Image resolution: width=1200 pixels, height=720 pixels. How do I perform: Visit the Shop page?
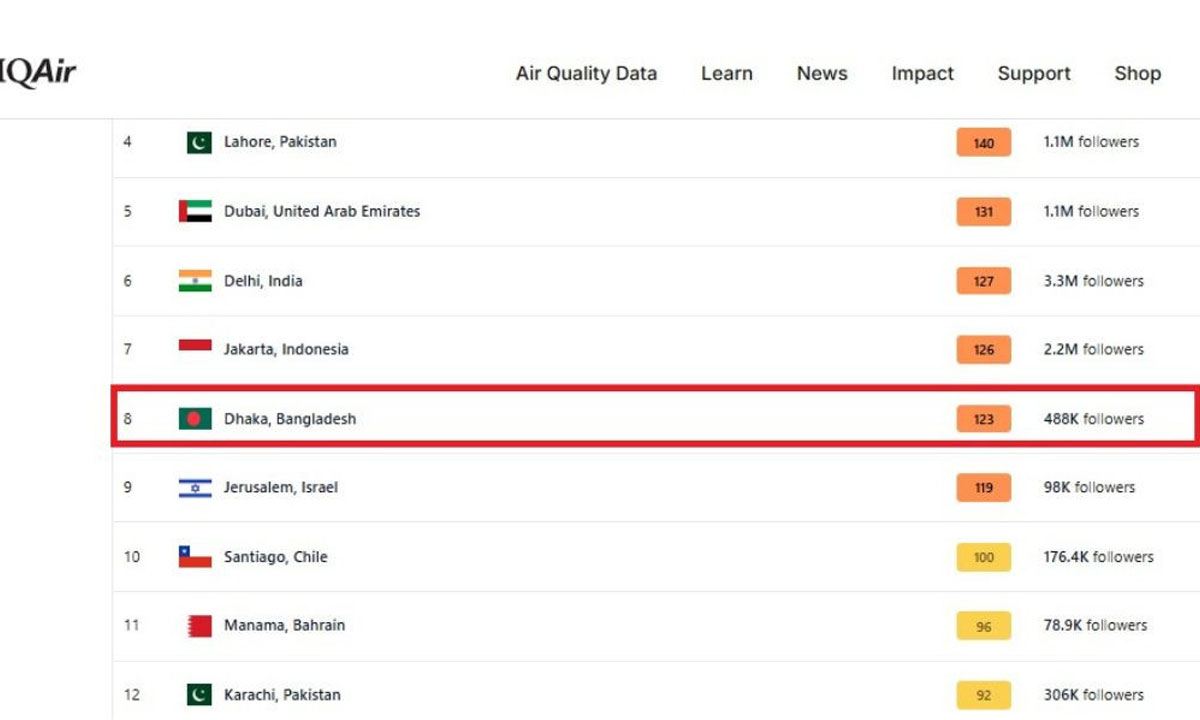[1138, 73]
